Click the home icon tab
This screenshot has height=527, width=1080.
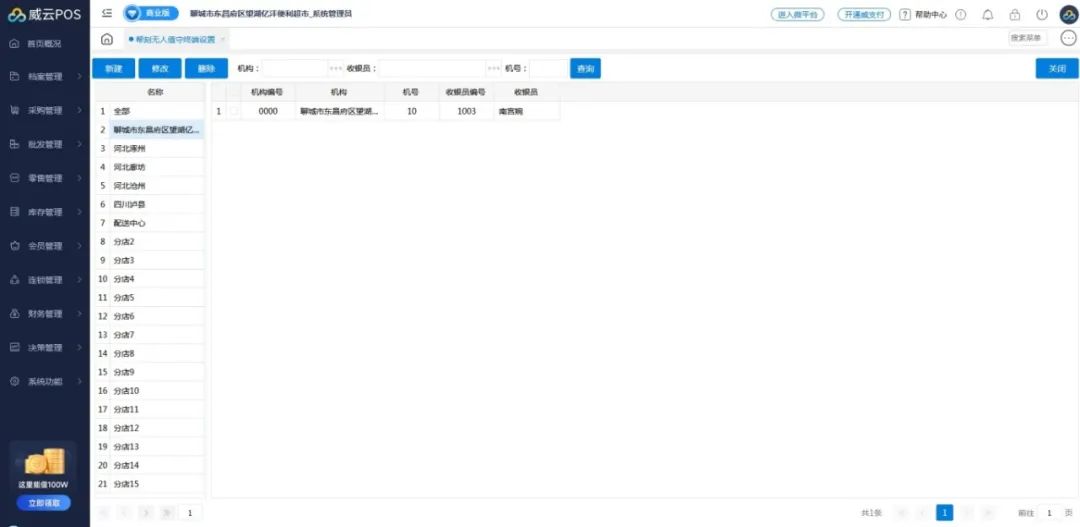[x=107, y=39]
